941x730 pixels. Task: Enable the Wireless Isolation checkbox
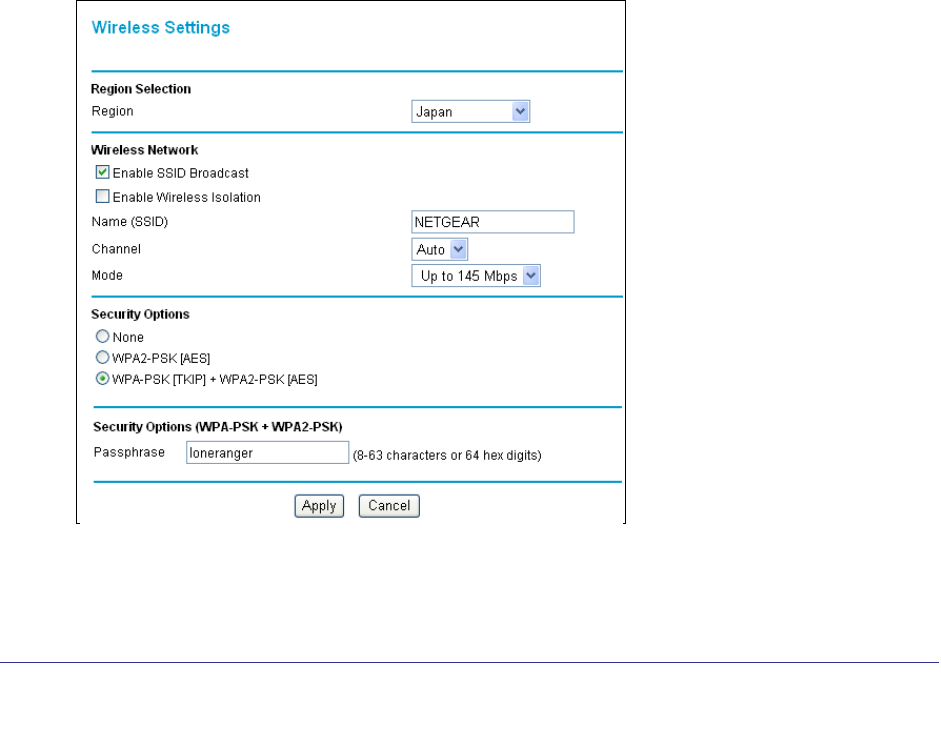click(103, 196)
